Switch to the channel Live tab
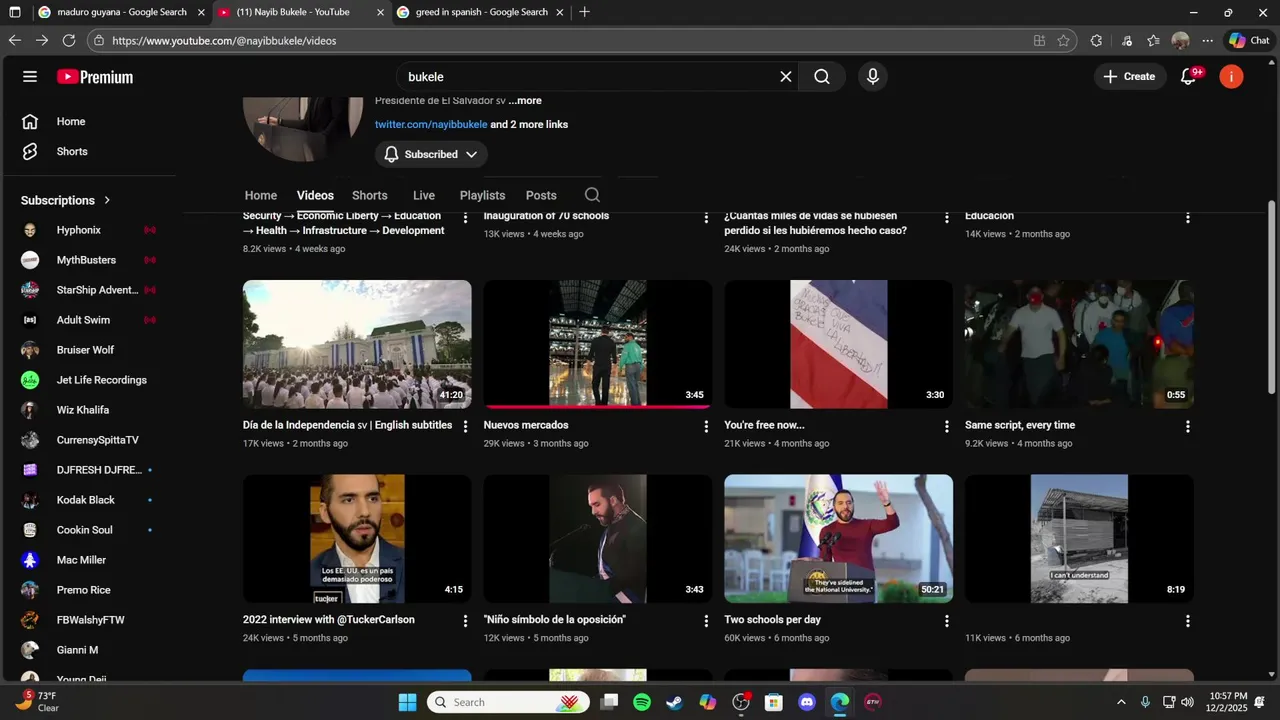1280x720 pixels. 424,195
